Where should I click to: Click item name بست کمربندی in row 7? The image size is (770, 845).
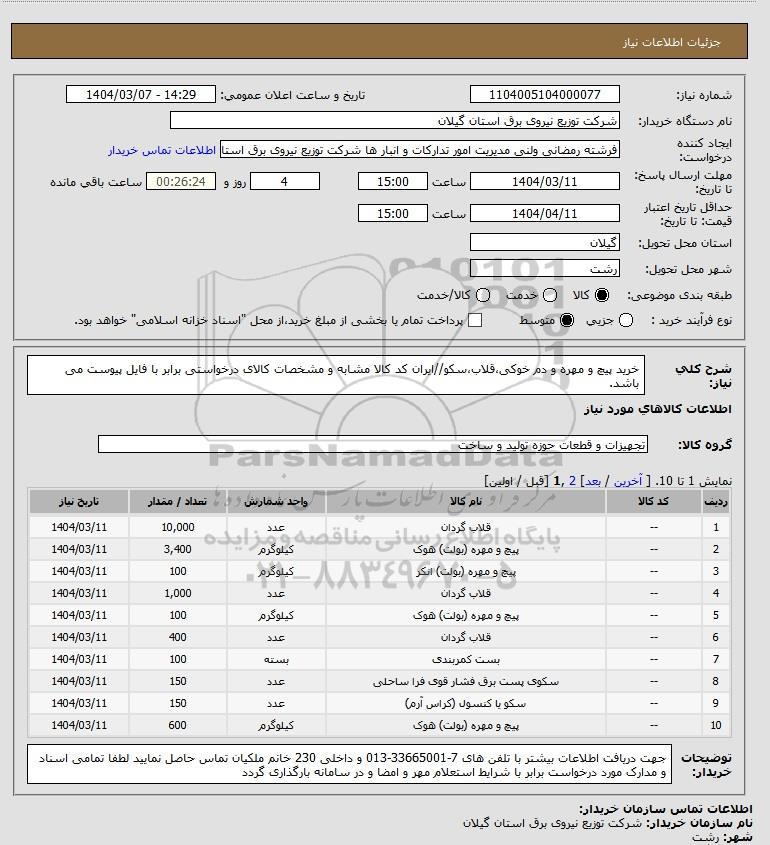(466, 659)
